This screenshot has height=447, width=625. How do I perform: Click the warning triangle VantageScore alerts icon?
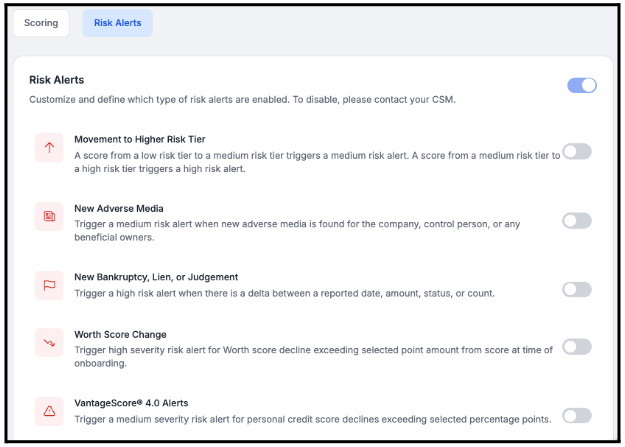click(x=49, y=411)
